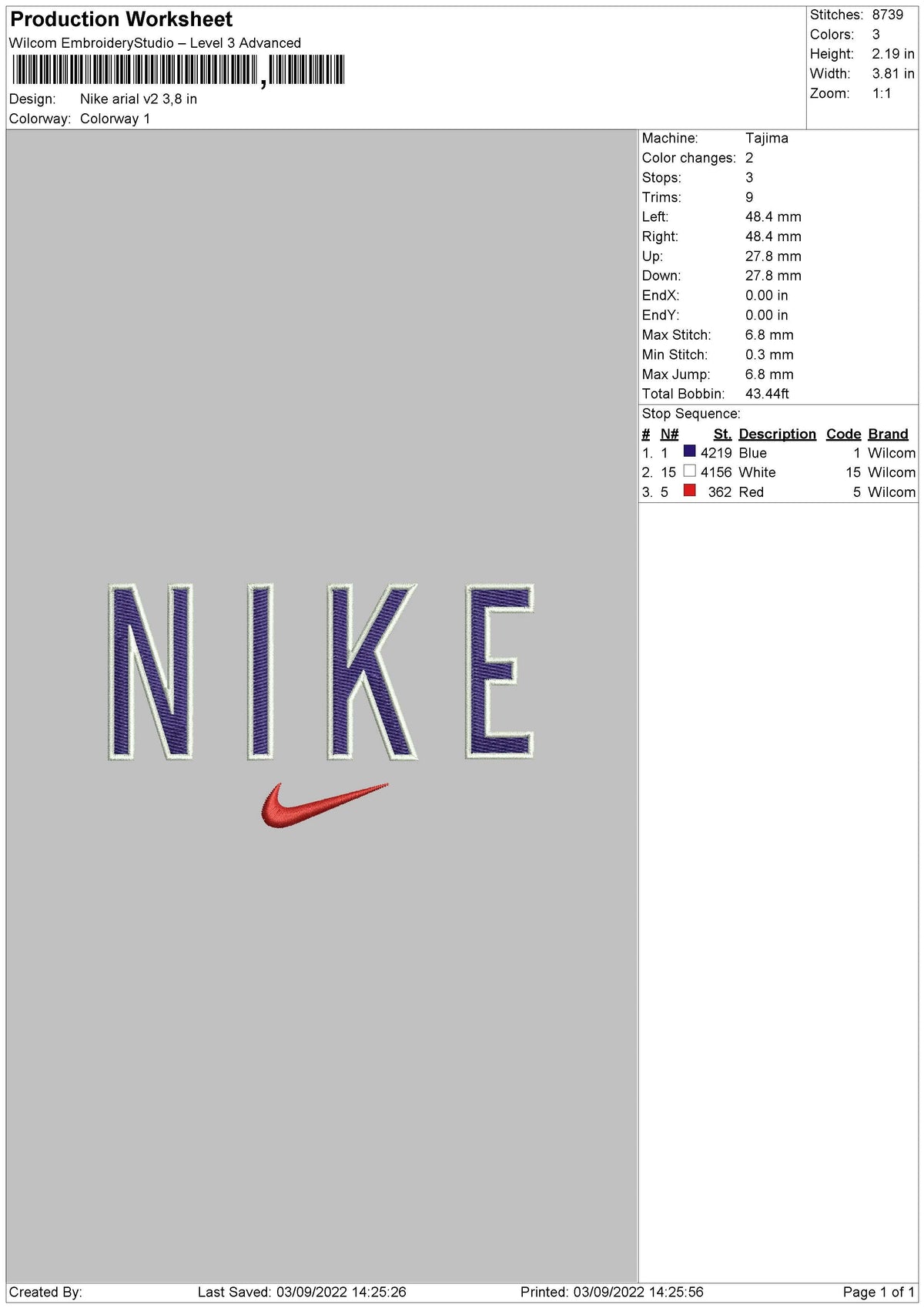Click the Machine value 'Tajima'

767,139
